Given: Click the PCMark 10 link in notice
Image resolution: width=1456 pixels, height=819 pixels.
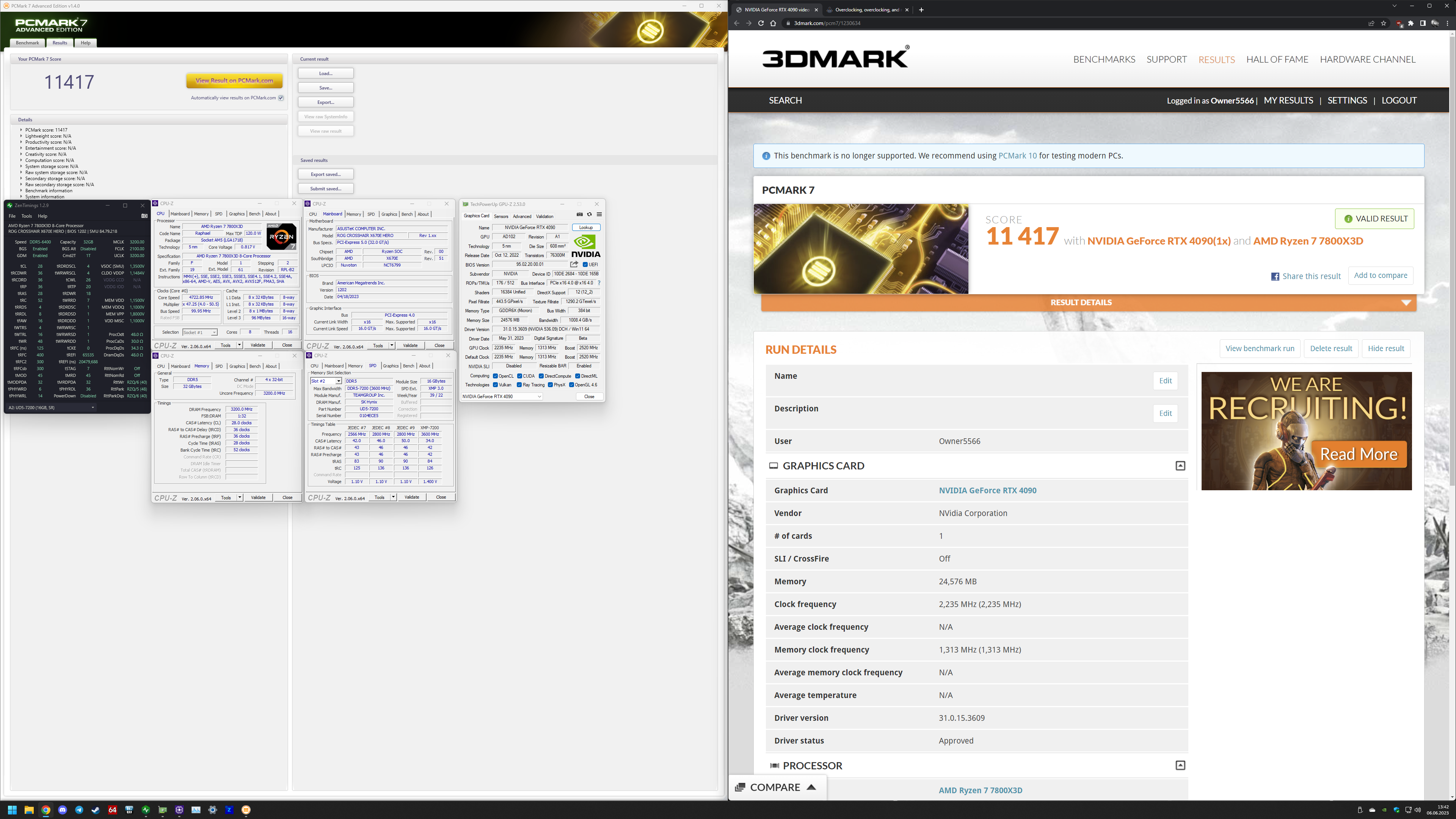Looking at the screenshot, I should point(1017,155).
